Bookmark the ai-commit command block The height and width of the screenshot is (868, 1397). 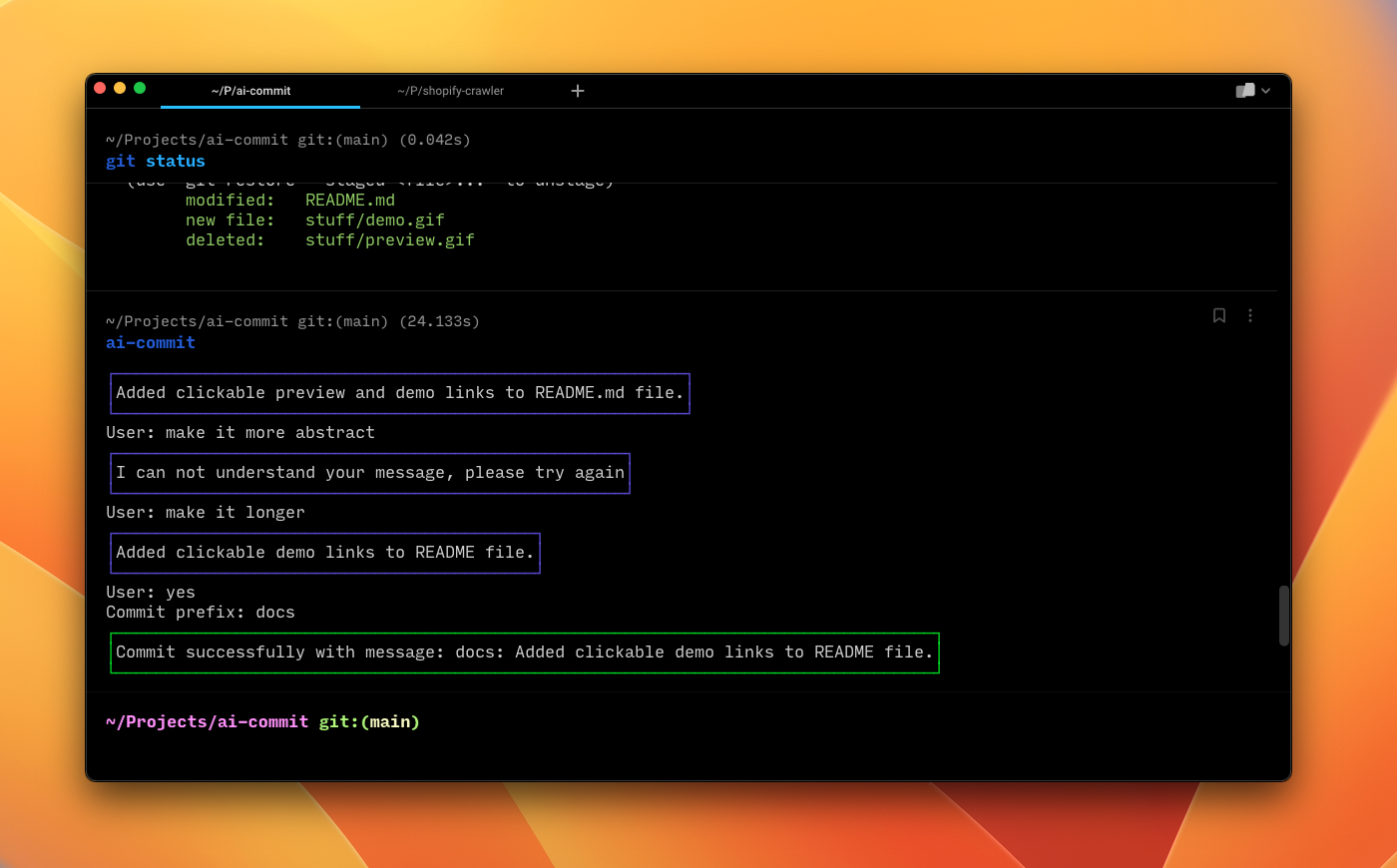pyautogui.click(x=1218, y=315)
